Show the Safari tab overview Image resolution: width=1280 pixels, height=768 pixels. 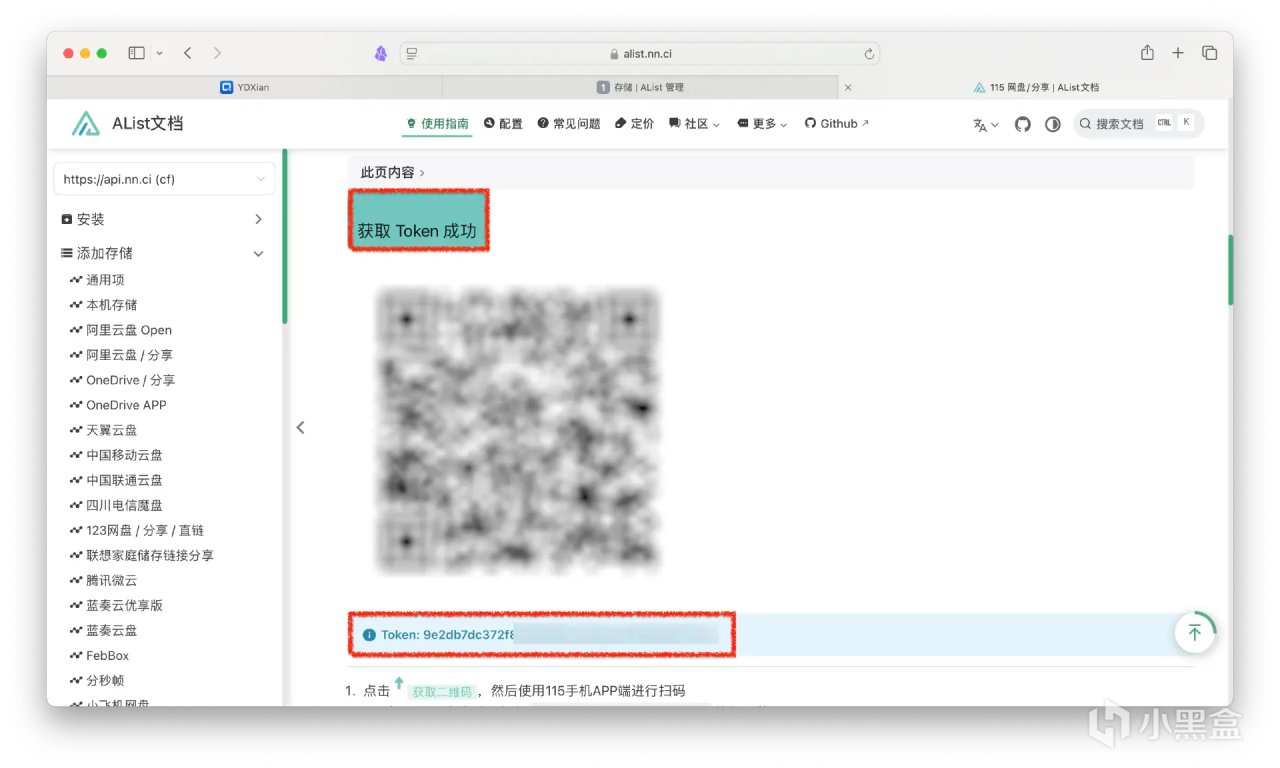click(1209, 53)
